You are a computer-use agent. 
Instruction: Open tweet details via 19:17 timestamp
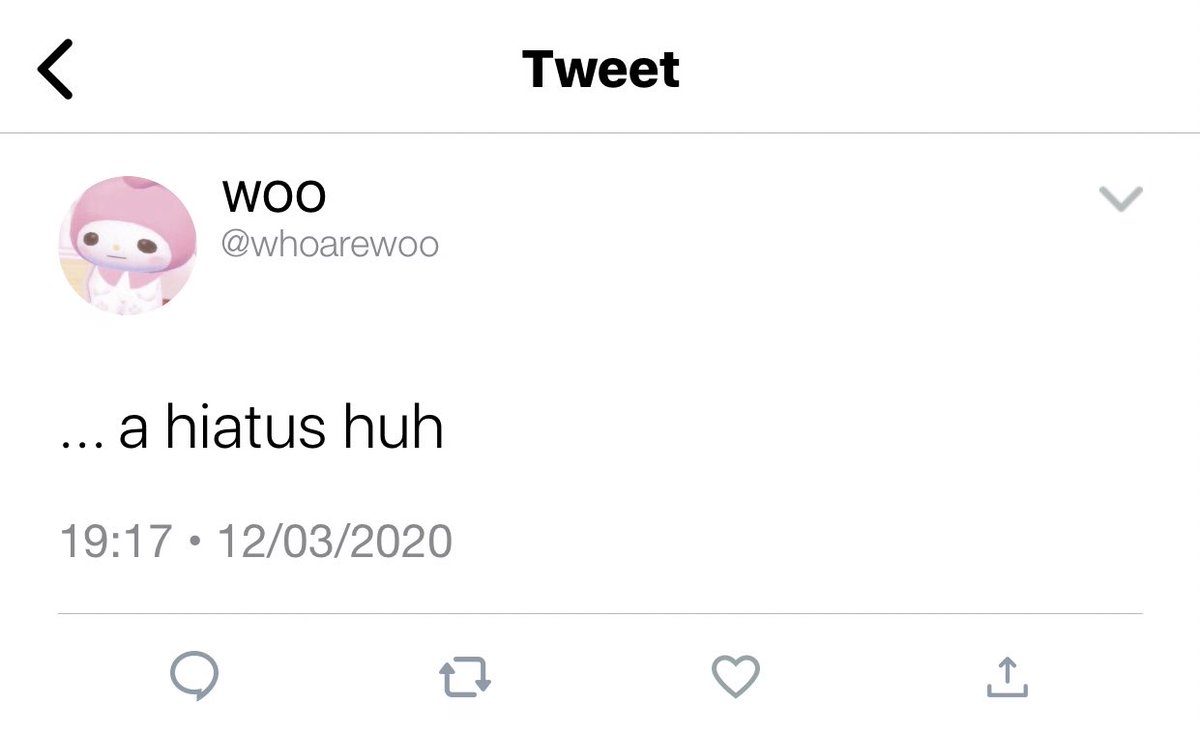coord(116,542)
